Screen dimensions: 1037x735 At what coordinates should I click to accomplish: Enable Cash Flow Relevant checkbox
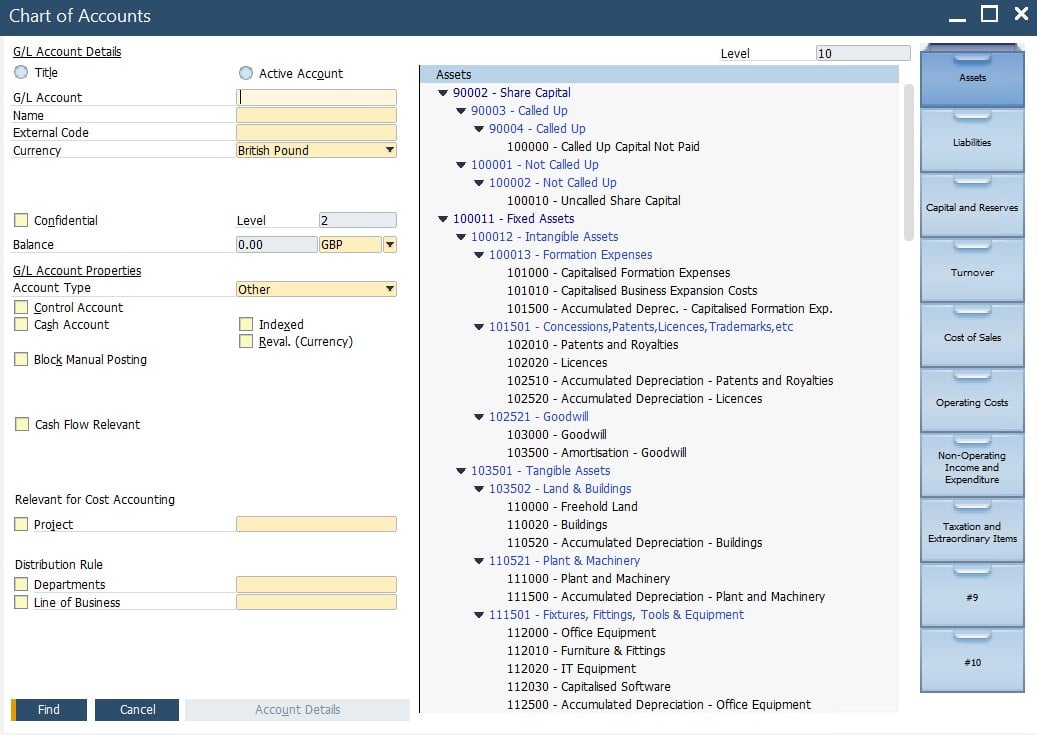22,425
